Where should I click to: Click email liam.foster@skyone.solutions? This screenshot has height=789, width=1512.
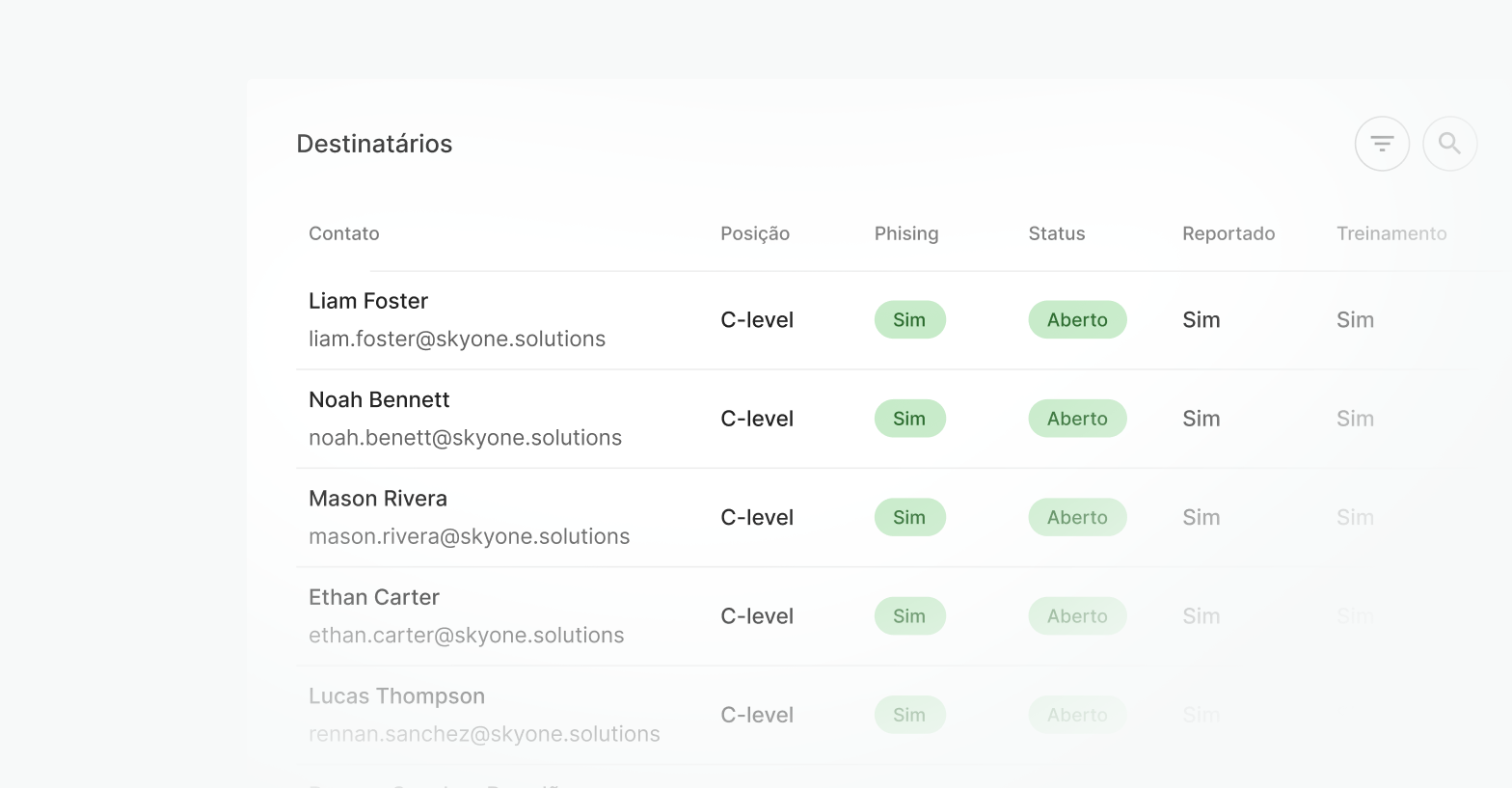[x=457, y=339]
